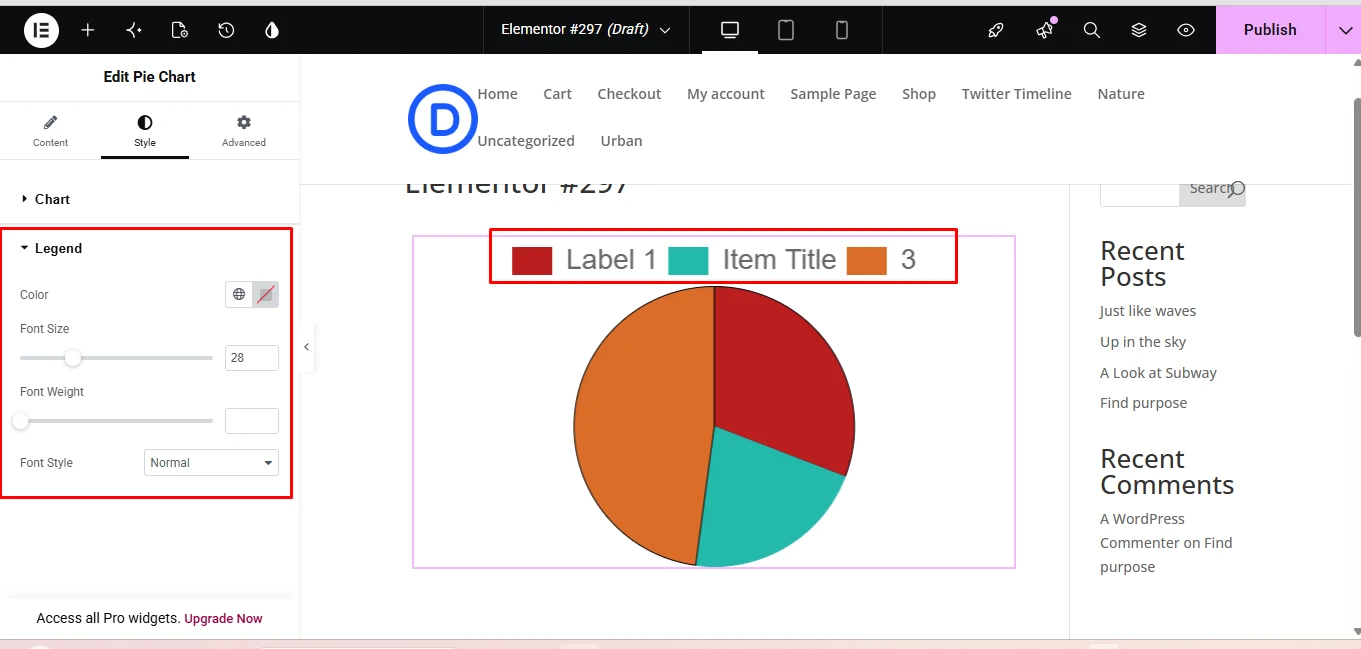Screen dimensions: 1361x649
Task: Switch to tablet preview mode
Action: click(786, 30)
